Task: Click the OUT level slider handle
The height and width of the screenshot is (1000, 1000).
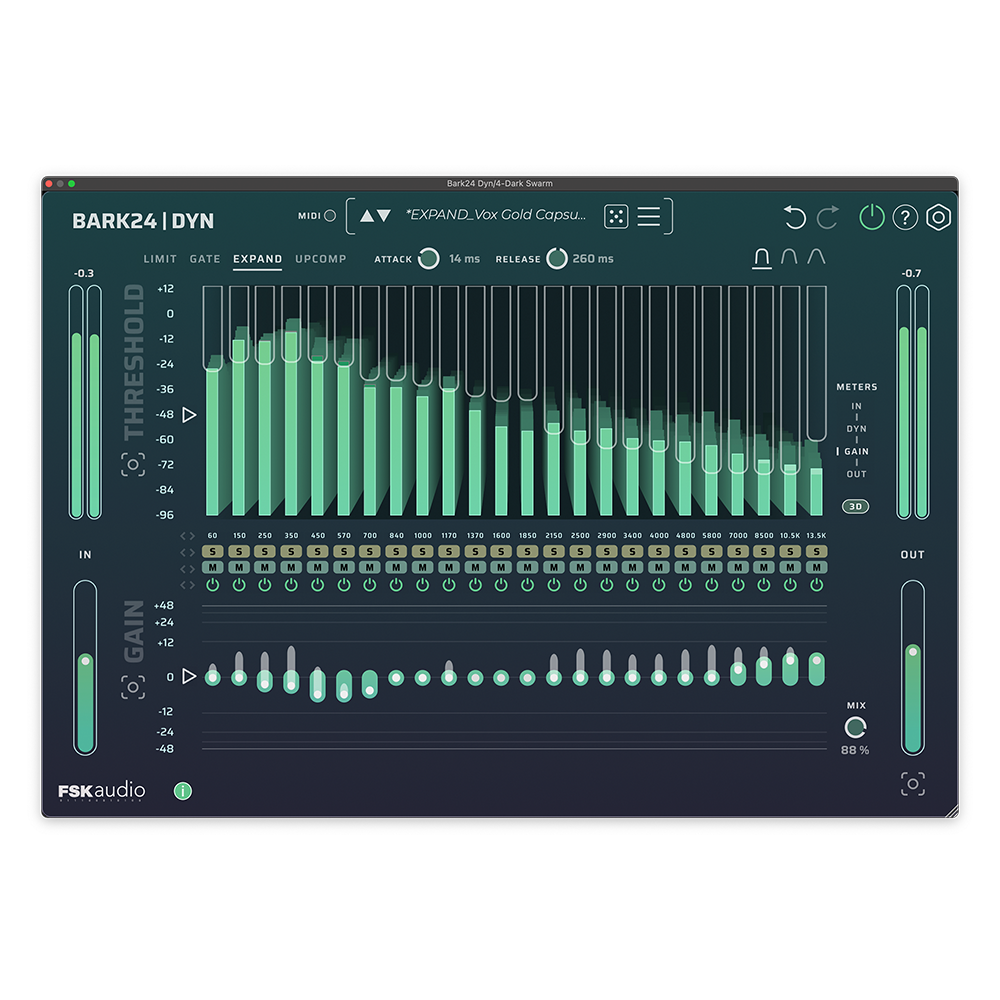Action: [913, 651]
